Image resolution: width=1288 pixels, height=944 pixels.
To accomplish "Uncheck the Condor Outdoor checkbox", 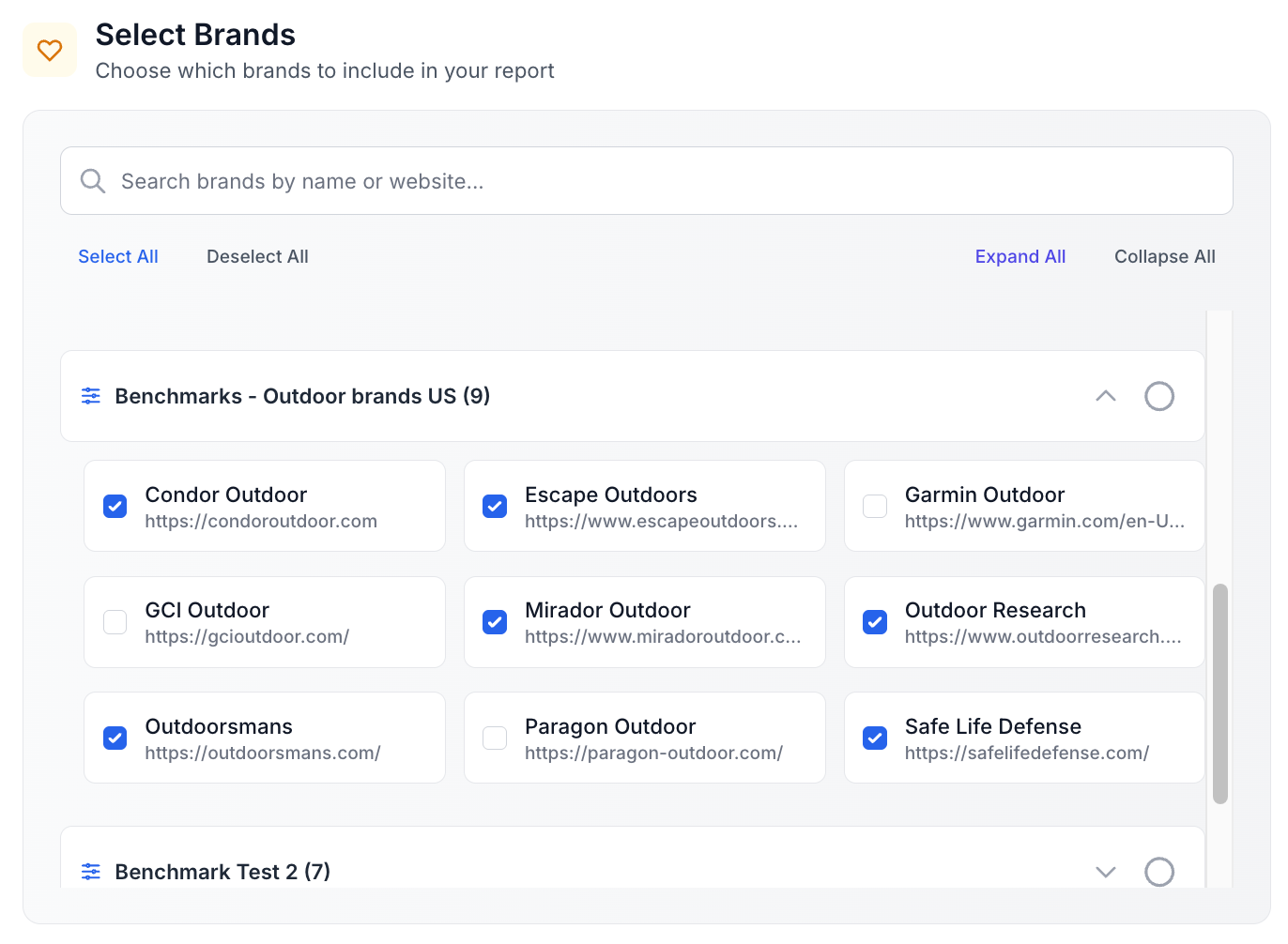I will (115, 507).
